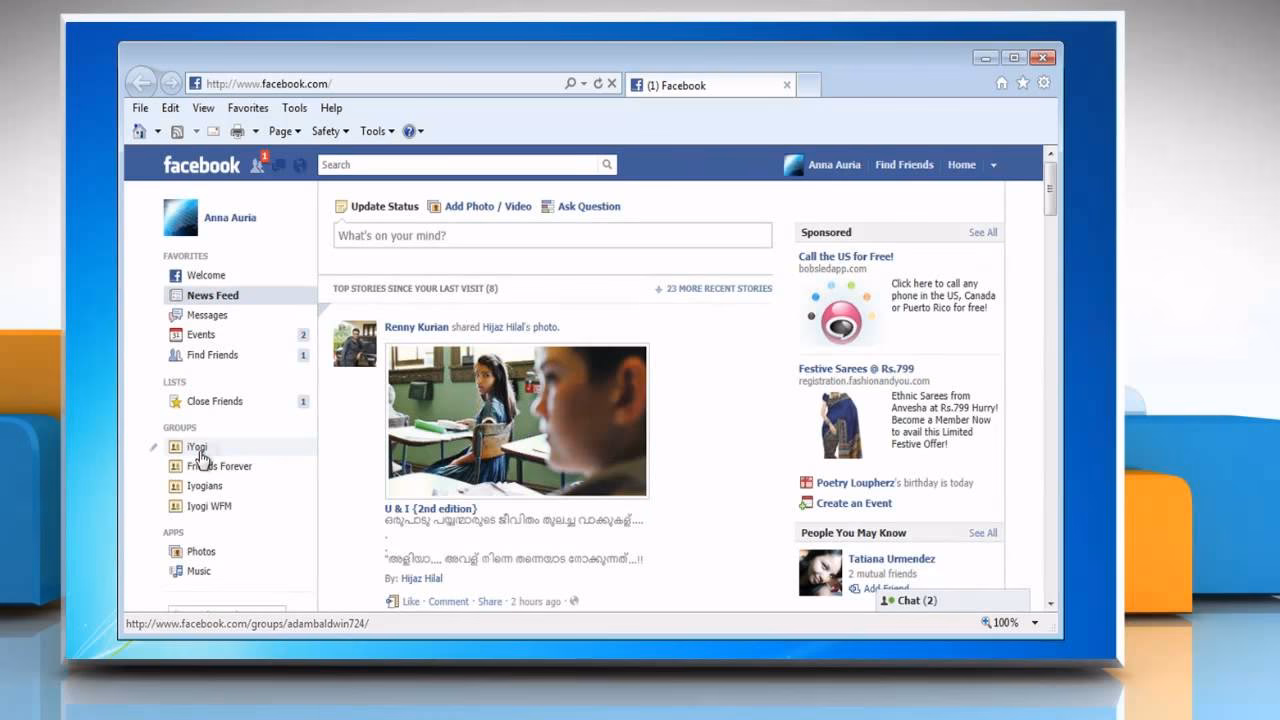Open the Help menu
Viewport: 1280px width, 720px height.
[331, 108]
